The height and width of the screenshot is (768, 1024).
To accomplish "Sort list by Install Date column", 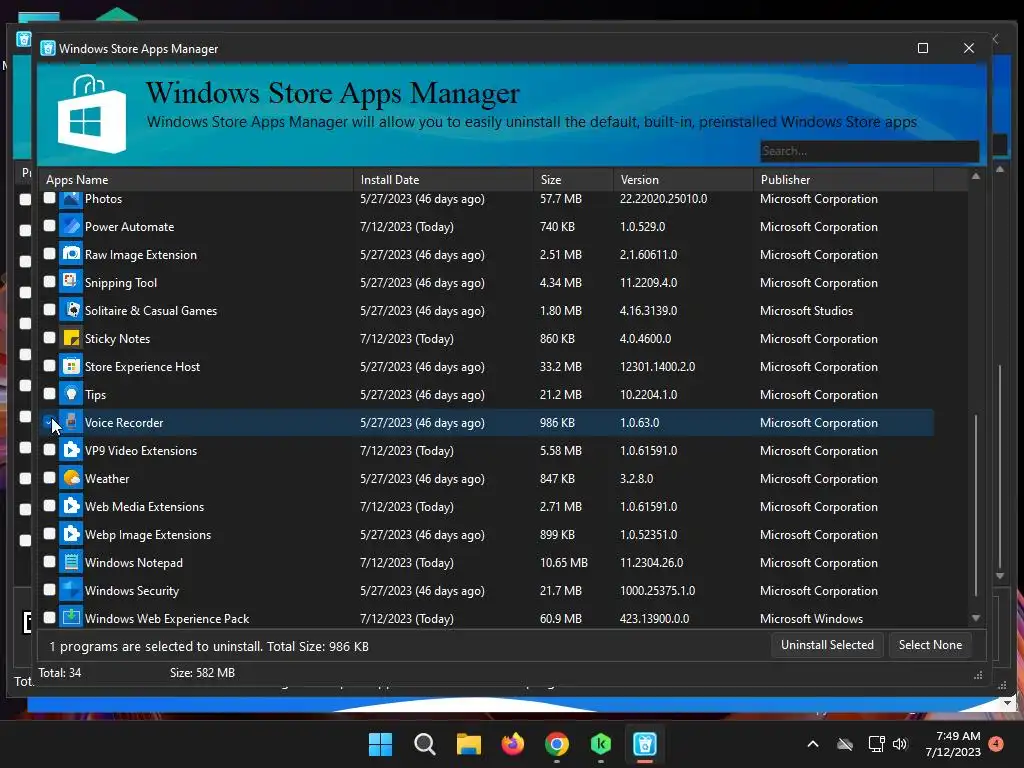I will coord(443,180).
